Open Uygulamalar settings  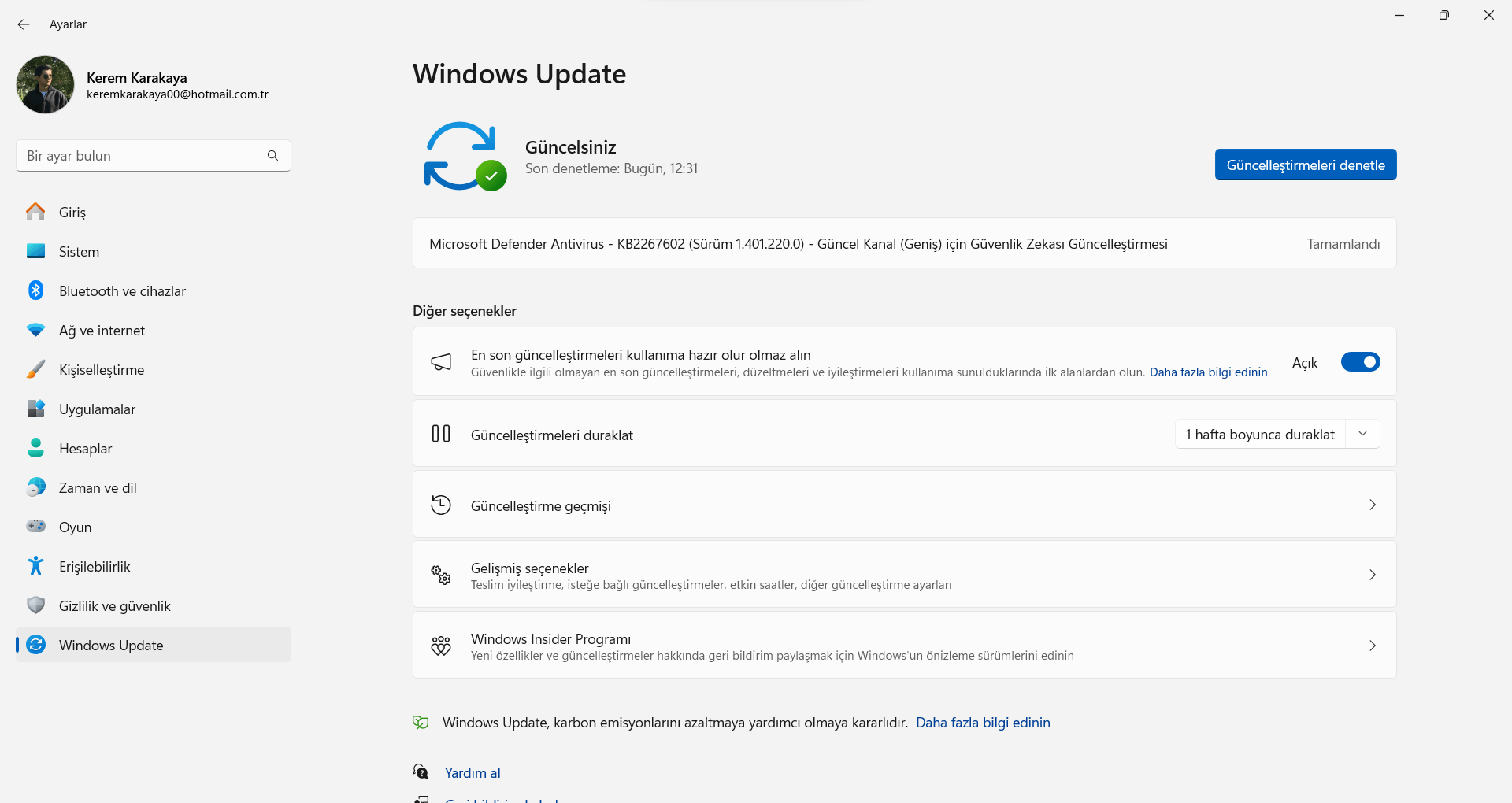coord(154,409)
